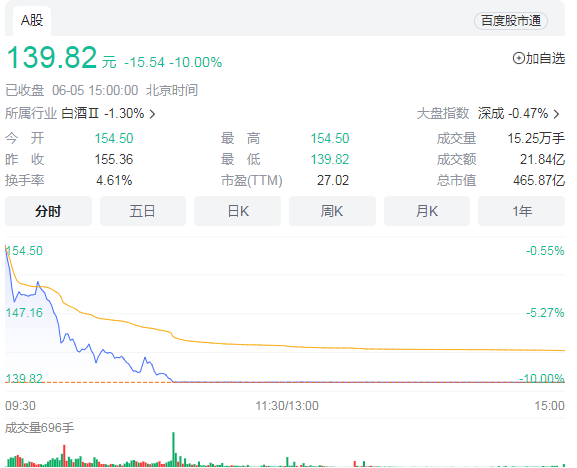Click the -0.55% chart axis label
This screenshot has height=468, width=577.
tap(545, 251)
